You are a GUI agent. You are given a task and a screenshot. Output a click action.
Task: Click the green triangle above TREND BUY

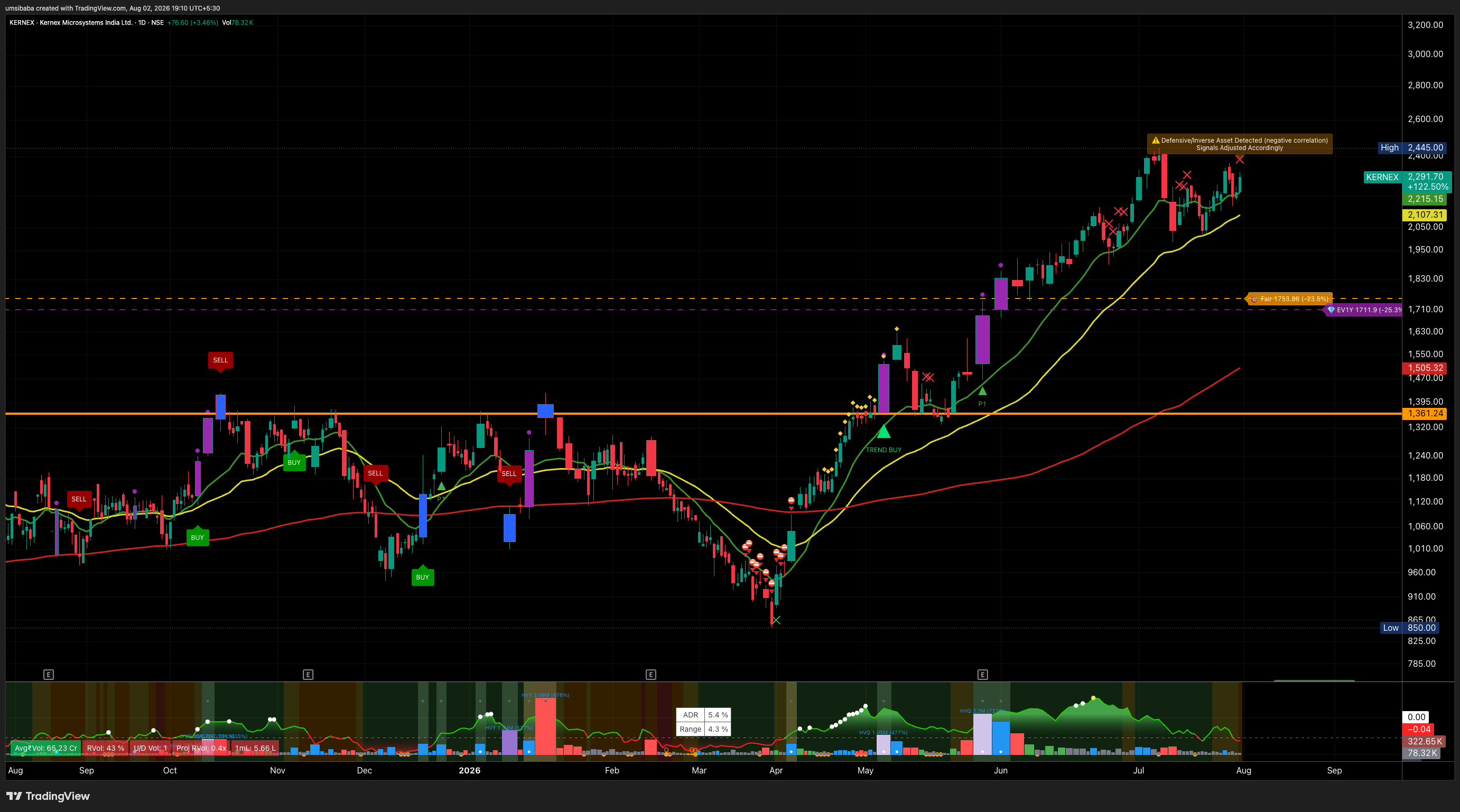tap(884, 432)
